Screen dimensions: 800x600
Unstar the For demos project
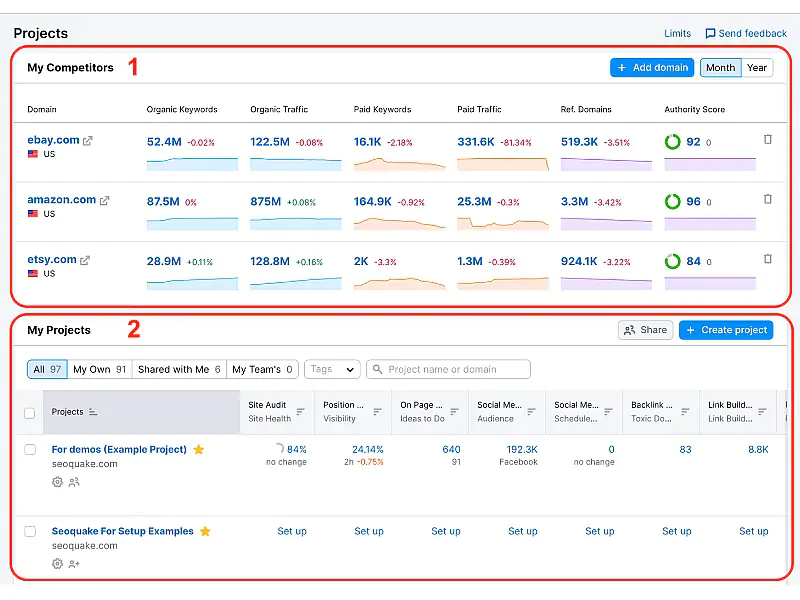199,450
